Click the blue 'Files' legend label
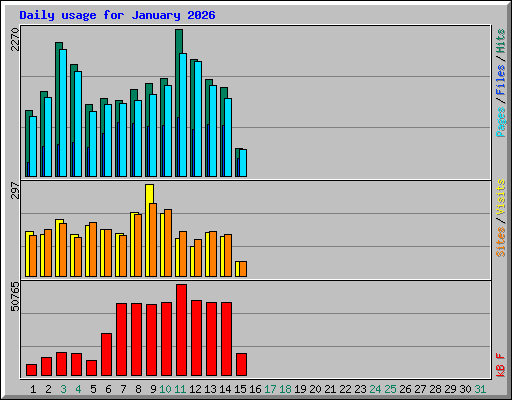 coord(500,80)
